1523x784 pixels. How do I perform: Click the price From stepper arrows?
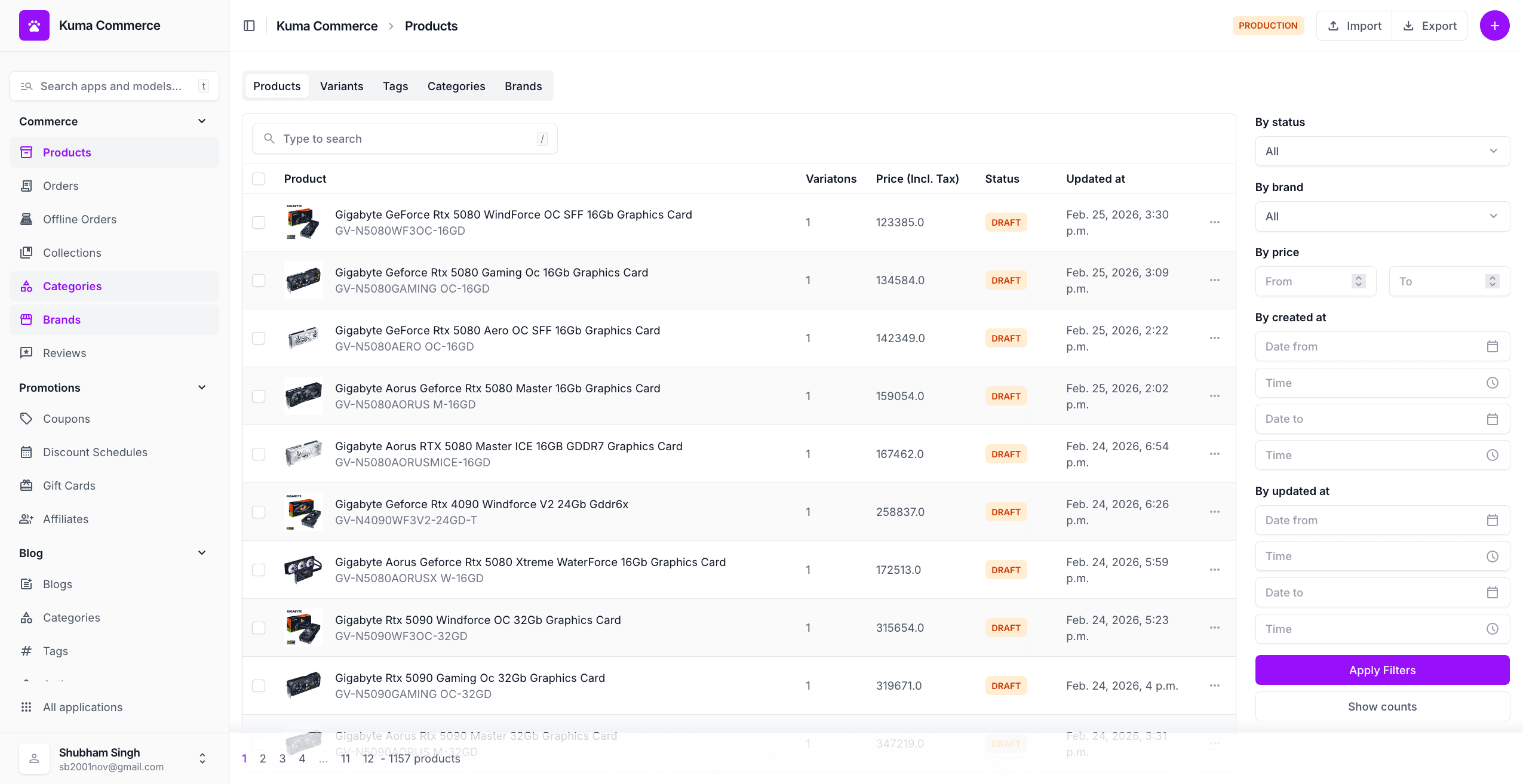coord(1358,281)
